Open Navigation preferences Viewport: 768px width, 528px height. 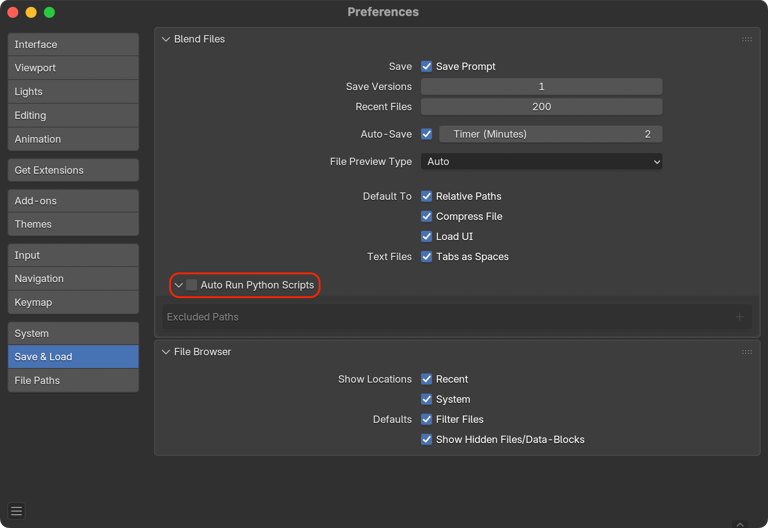(x=73, y=279)
